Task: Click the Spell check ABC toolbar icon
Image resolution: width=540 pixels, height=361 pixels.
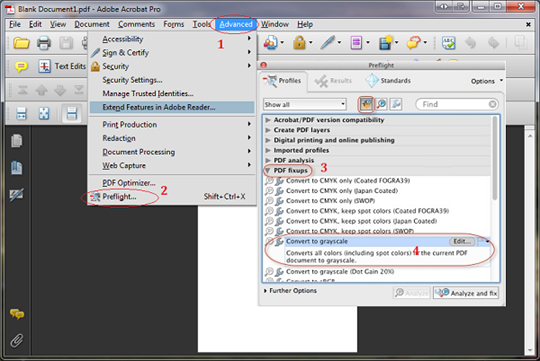Action: 448,43
